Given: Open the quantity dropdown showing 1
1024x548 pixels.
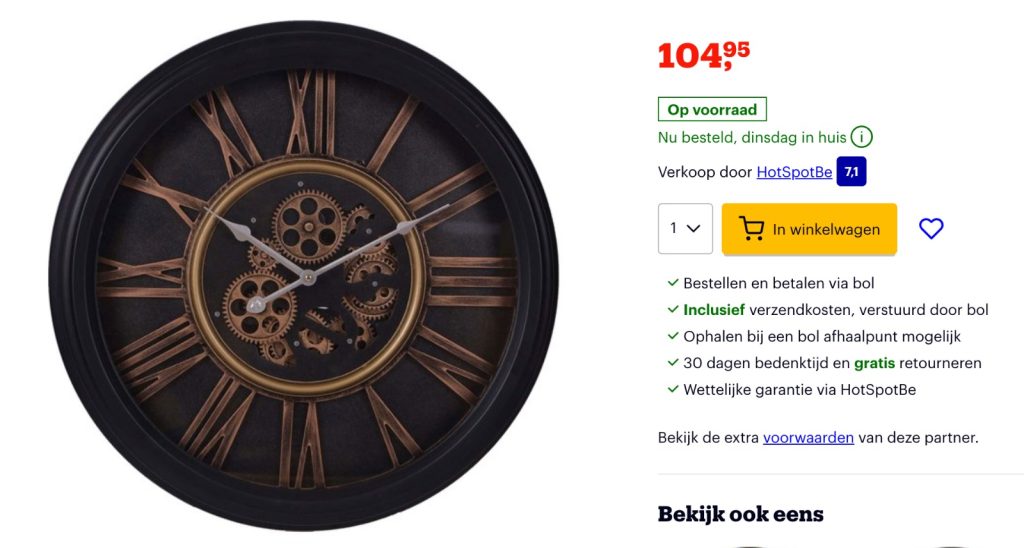Looking at the screenshot, I should 685,229.
